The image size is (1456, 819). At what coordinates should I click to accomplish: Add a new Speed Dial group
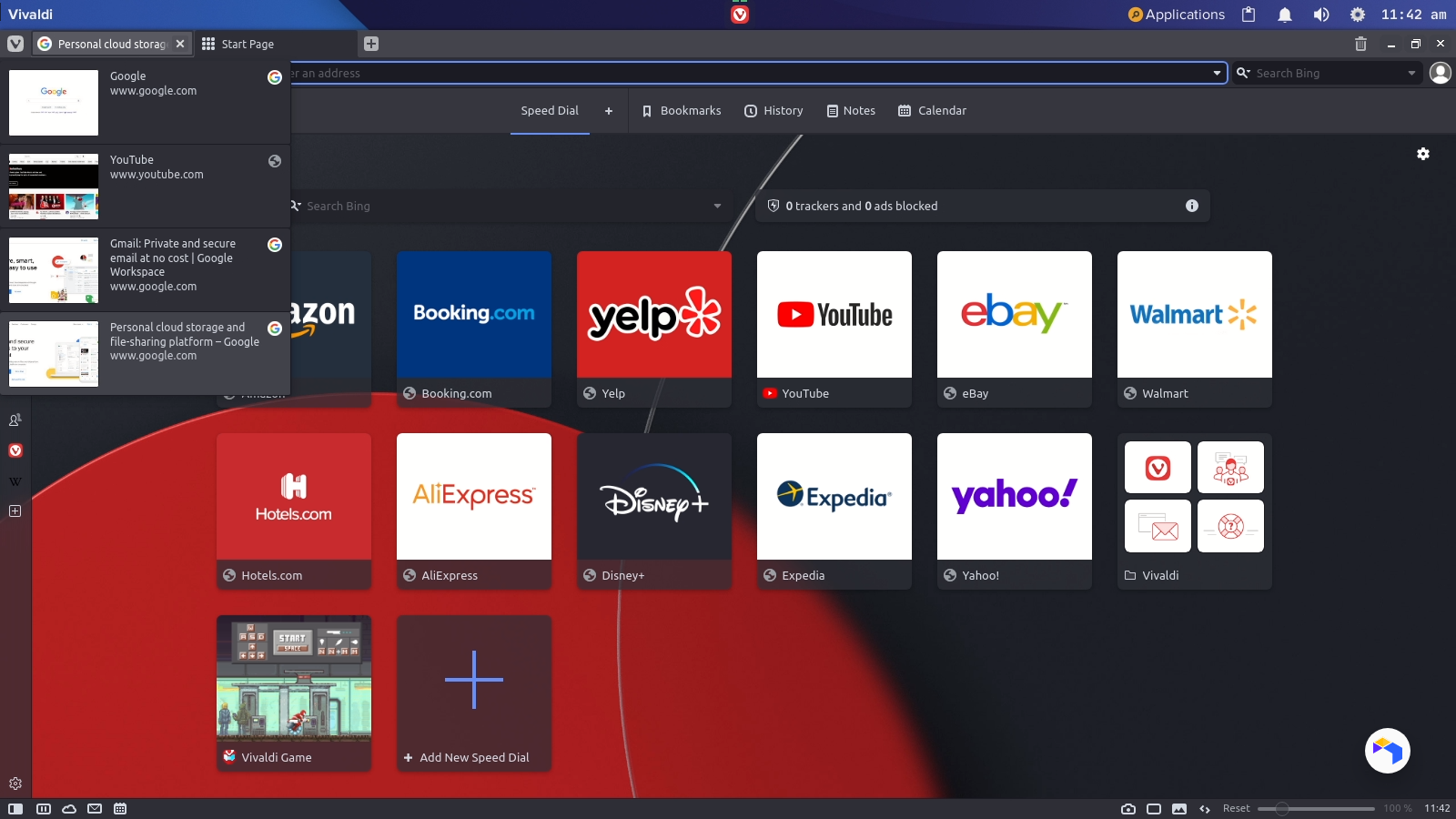click(609, 111)
